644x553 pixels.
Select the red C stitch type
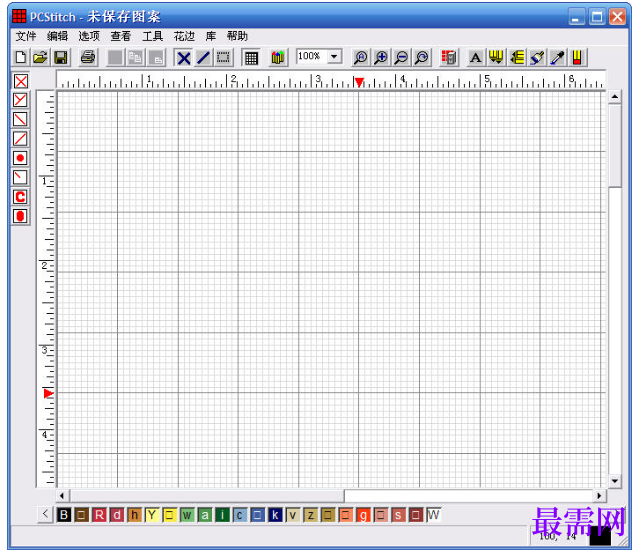(21, 197)
